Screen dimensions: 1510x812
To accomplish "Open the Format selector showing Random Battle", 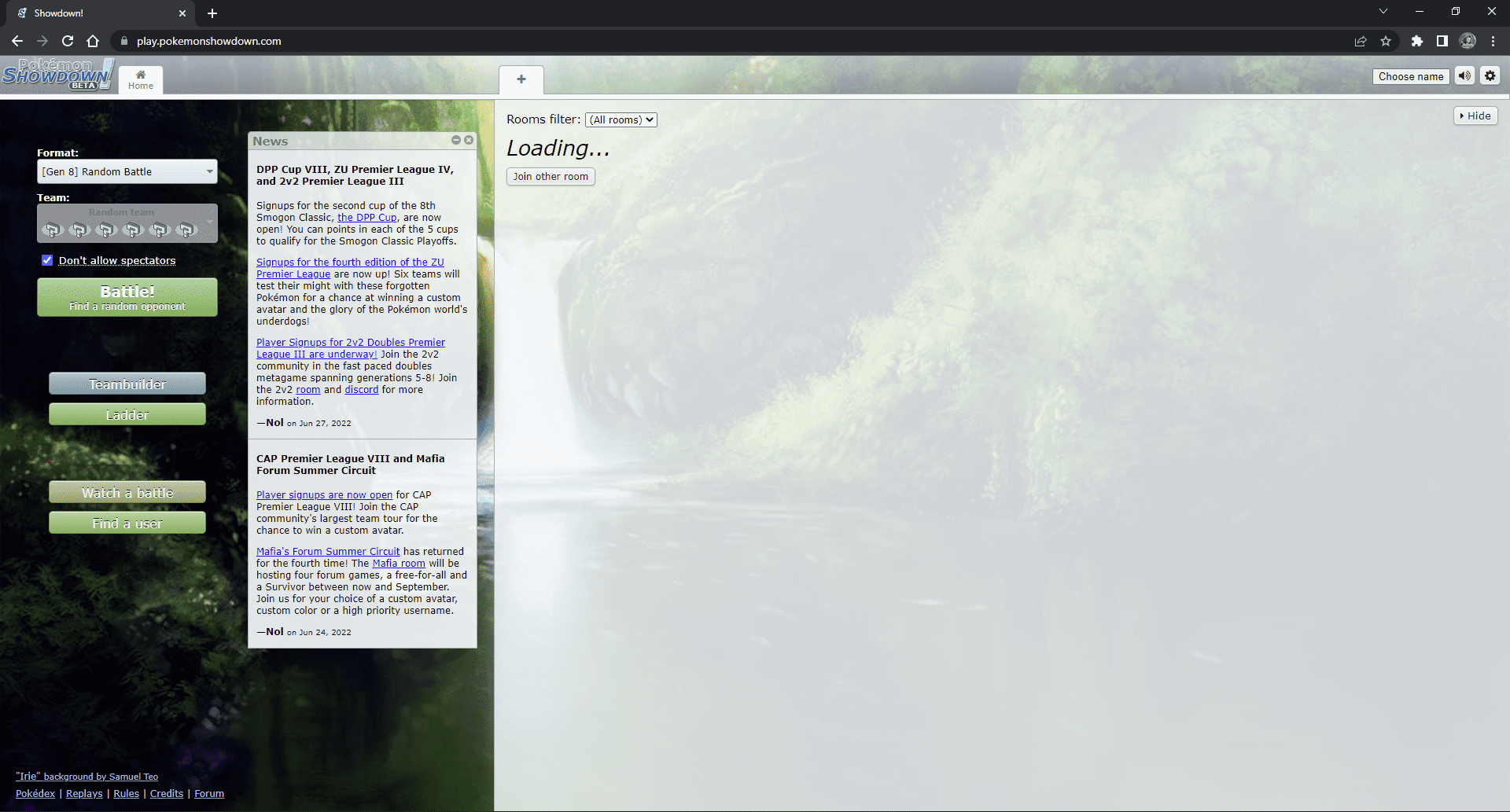I will coord(127,171).
